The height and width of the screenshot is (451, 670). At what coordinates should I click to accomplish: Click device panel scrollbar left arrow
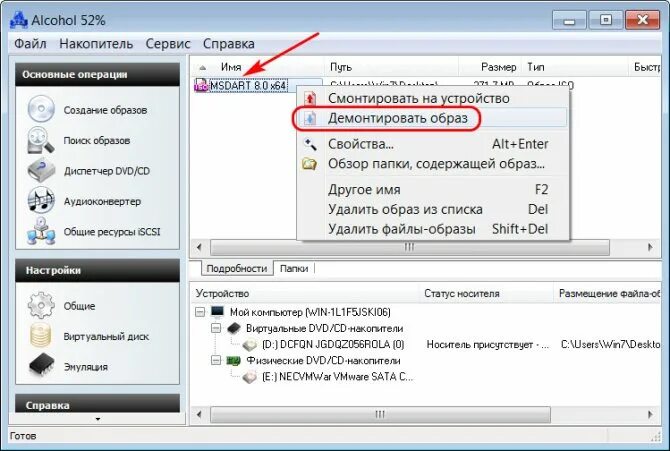pyautogui.click(x=199, y=414)
